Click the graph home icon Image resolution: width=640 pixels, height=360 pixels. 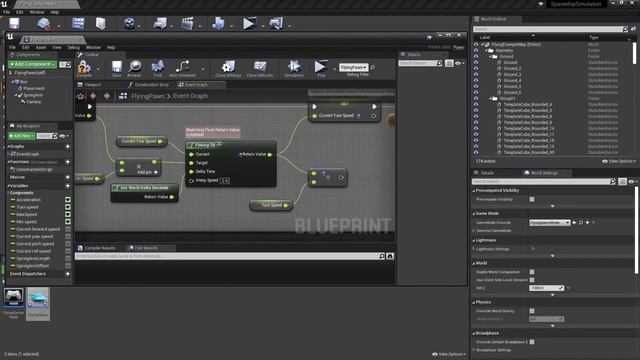[80, 96]
